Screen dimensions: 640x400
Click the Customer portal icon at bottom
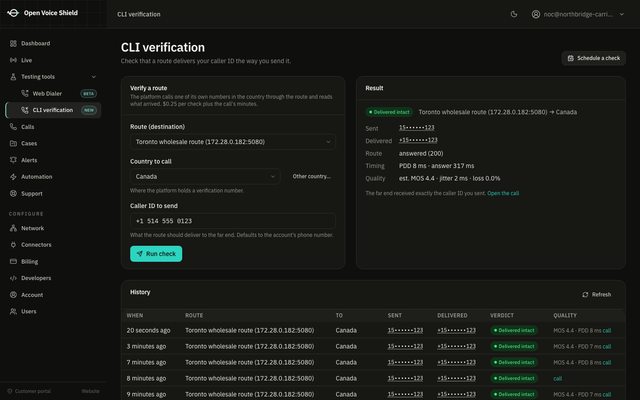[x=10, y=391]
